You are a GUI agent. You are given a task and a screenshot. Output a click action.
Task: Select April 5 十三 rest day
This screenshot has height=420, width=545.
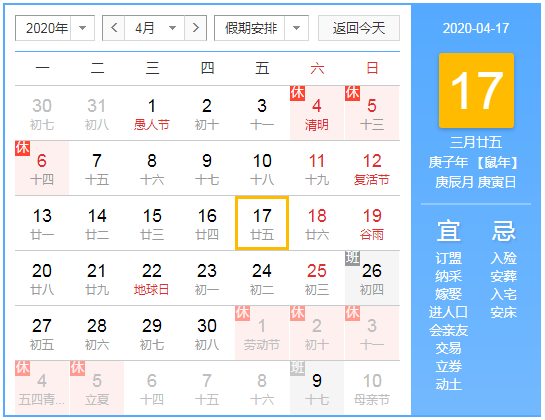click(x=372, y=113)
